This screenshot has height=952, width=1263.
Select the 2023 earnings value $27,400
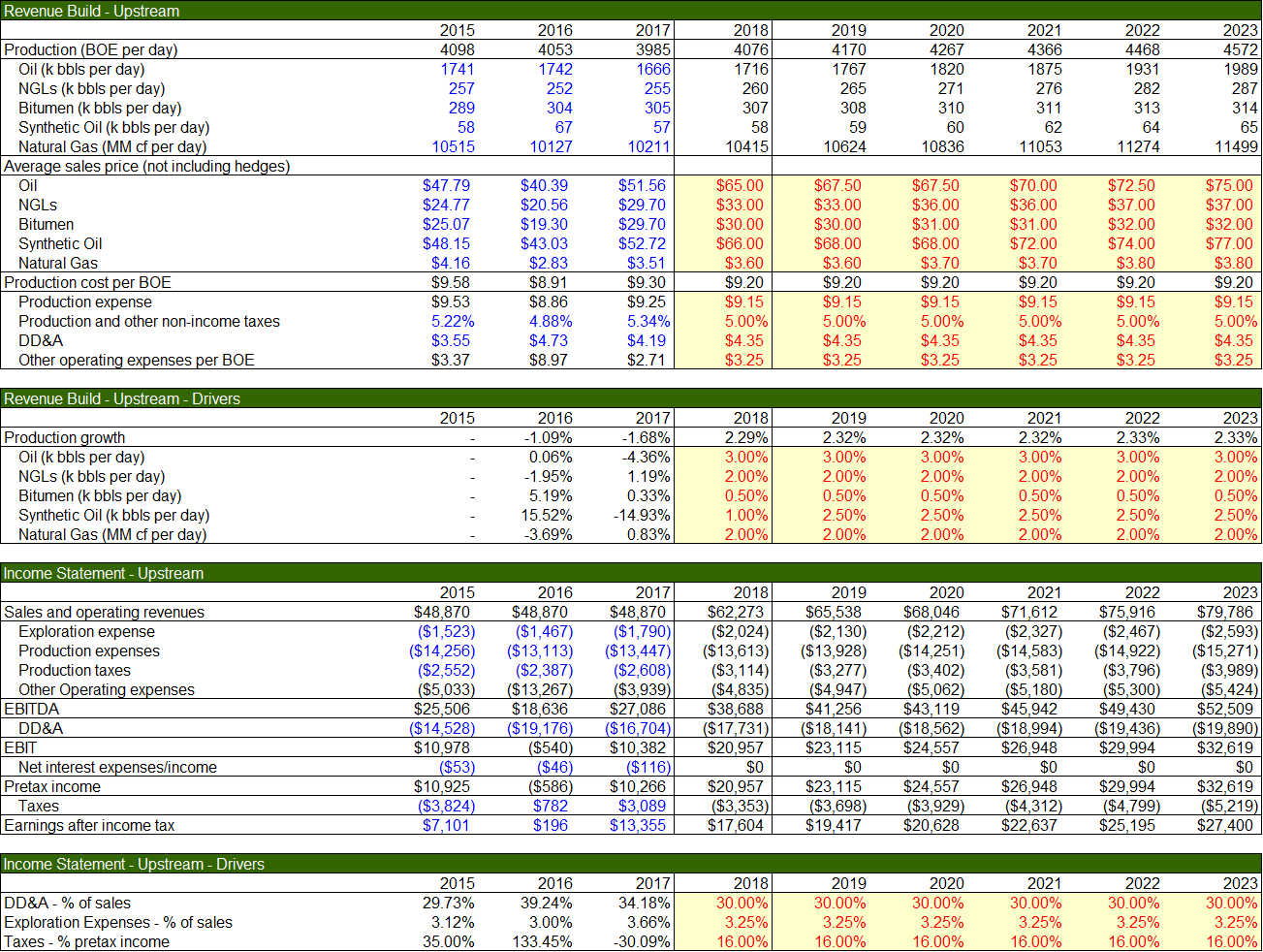1225,825
